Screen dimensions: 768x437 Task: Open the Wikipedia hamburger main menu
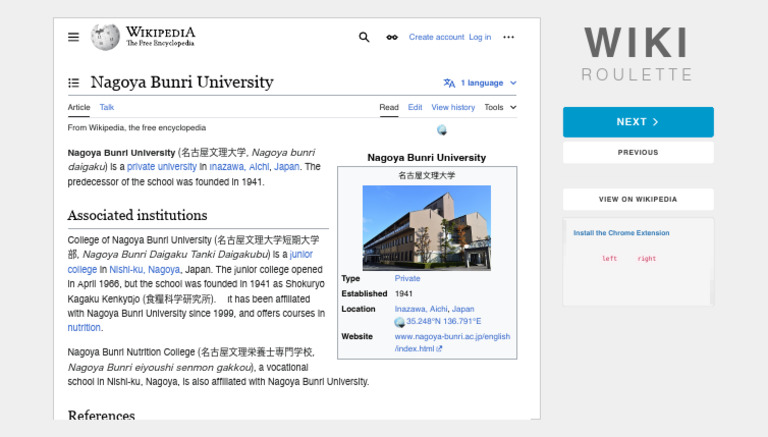[73, 37]
